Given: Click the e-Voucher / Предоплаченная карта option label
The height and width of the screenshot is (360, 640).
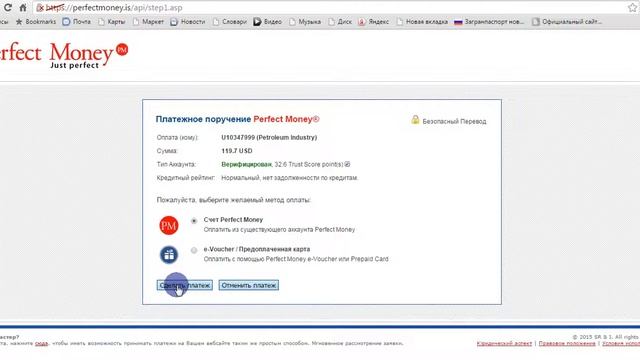Looking at the screenshot, I should pos(257,249).
